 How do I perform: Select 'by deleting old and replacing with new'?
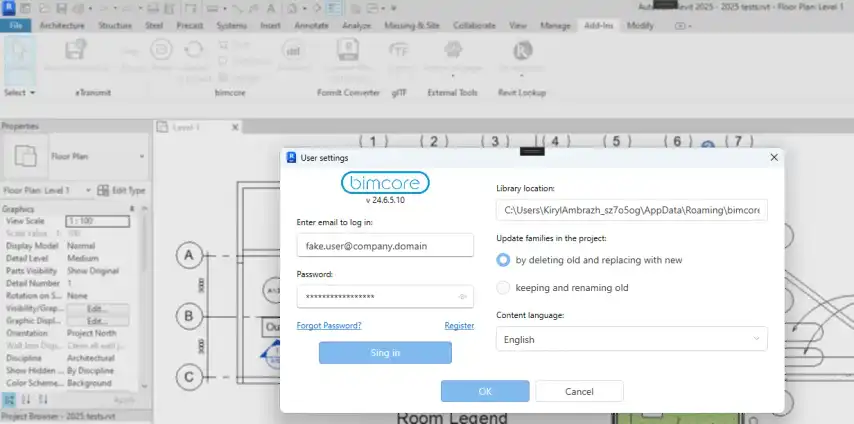[x=503, y=260]
